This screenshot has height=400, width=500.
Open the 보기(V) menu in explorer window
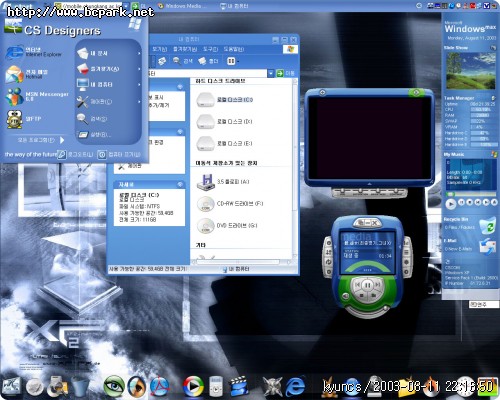[x=159, y=49]
